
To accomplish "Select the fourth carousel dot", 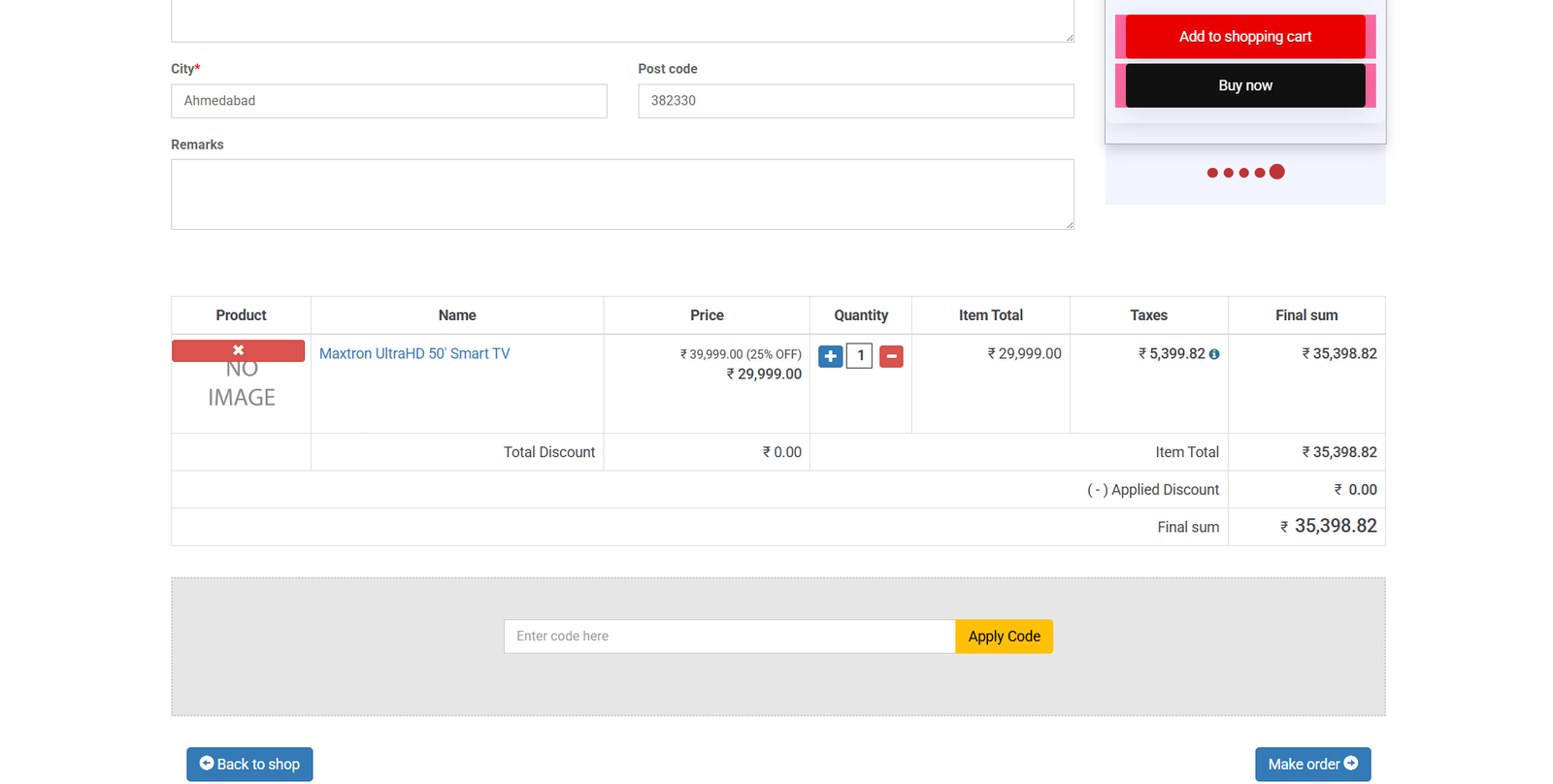I will tap(1260, 173).
